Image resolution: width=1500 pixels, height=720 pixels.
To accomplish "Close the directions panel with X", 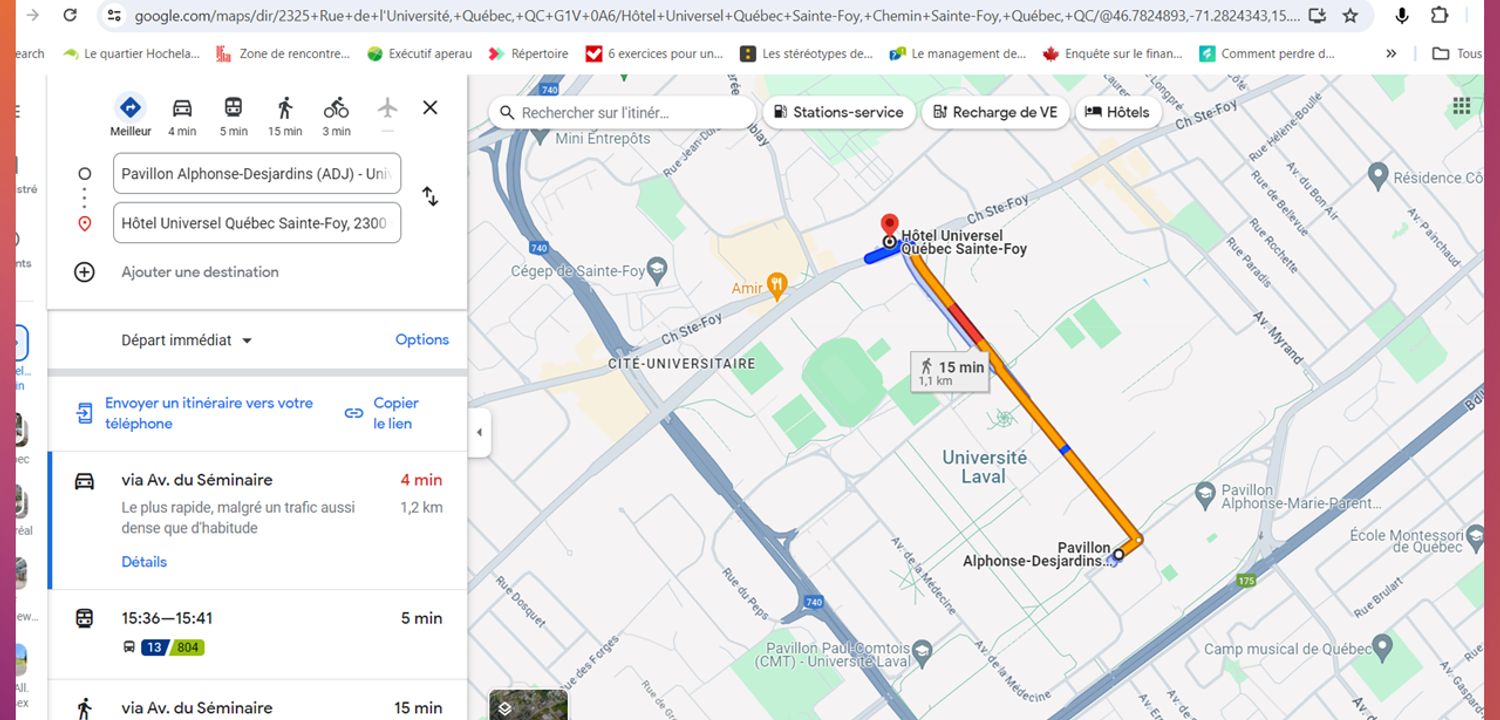I will point(430,108).
